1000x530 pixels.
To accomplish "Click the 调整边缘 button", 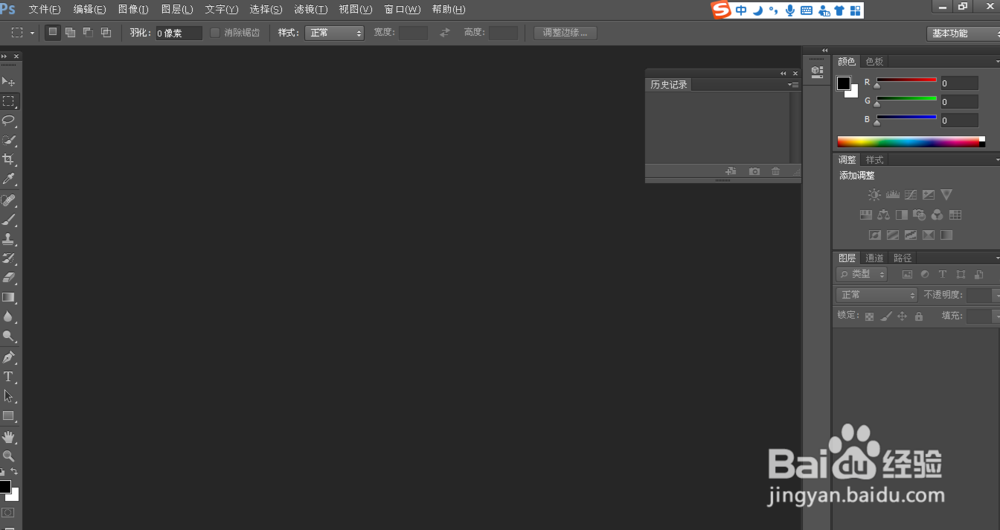I will tap(565, 33).
